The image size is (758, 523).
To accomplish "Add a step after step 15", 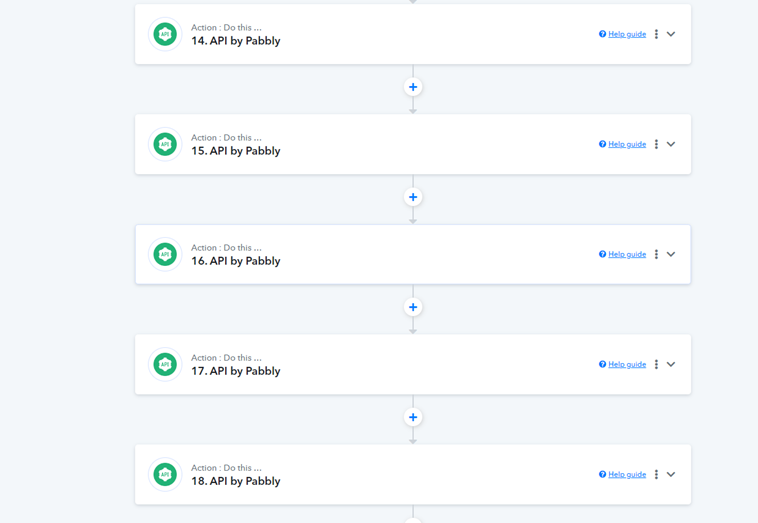I will (413, 197).
